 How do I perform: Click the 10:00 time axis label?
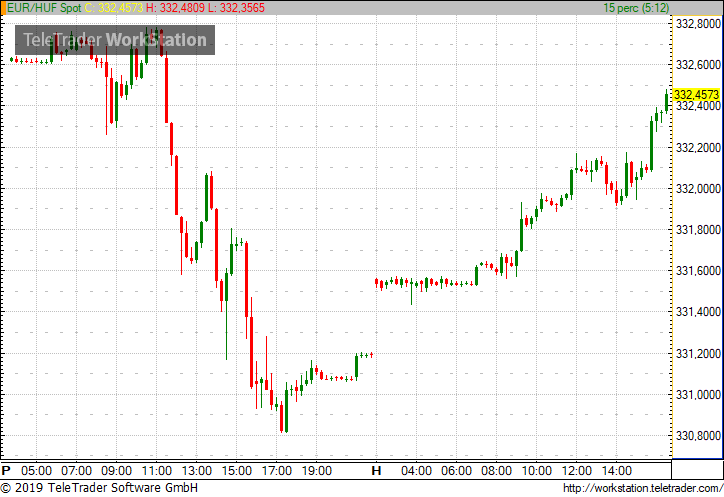coord(537,471)
